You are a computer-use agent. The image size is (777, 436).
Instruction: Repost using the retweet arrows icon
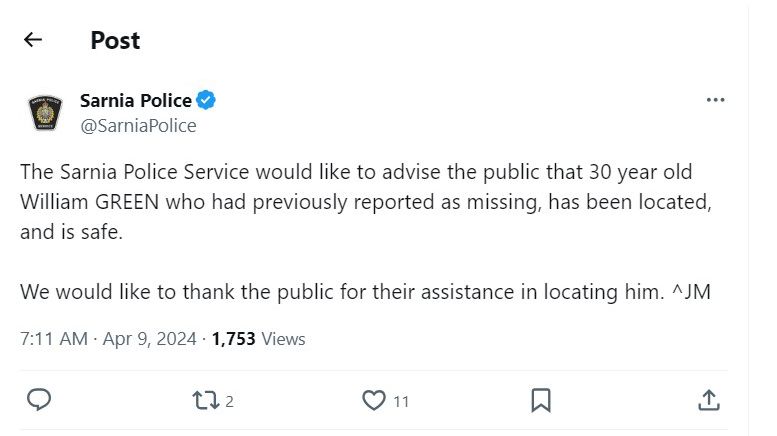204,401
